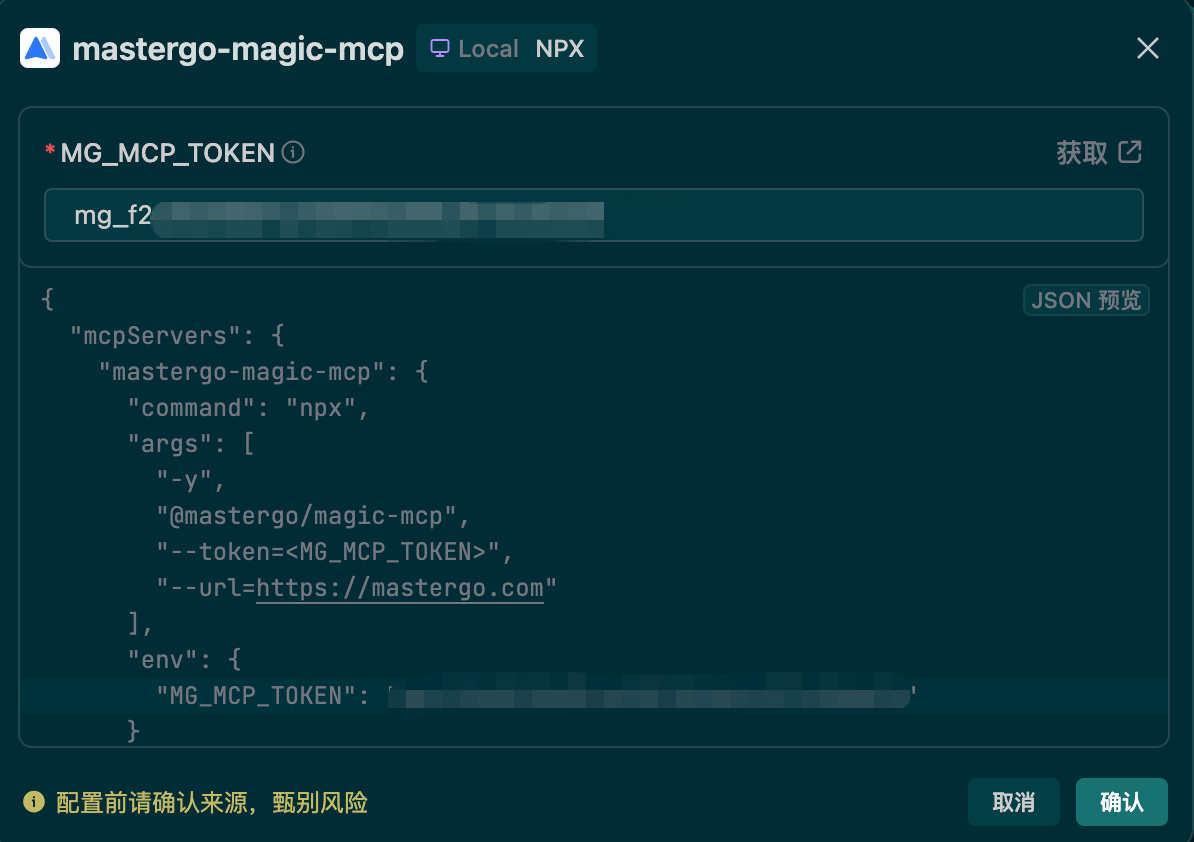The image size is (1194, 842).
Task: Close the mastergo-magic-mcp dialog
Action: 1148,48
